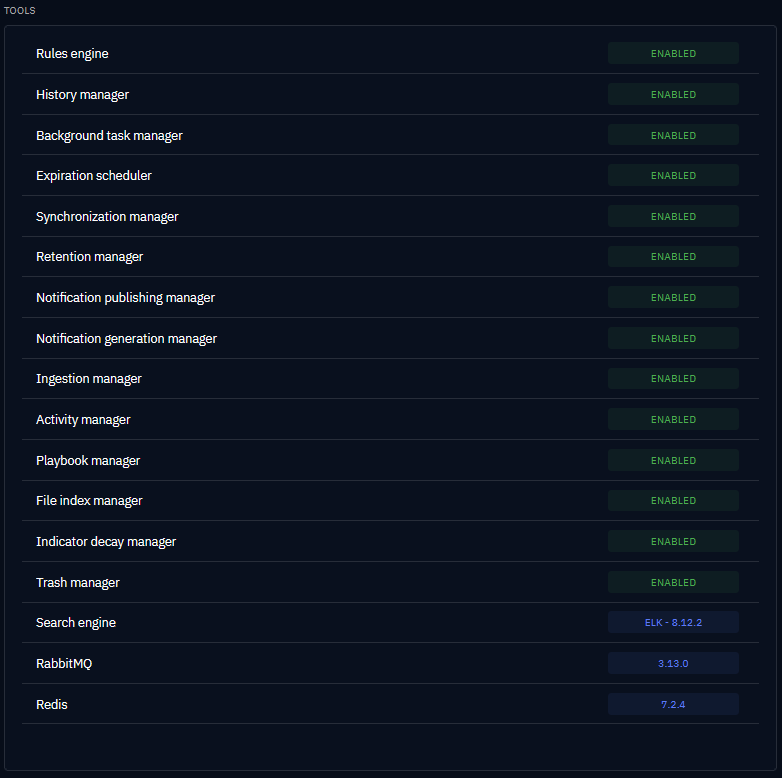Select the Background task manager row label

point(109,135)
